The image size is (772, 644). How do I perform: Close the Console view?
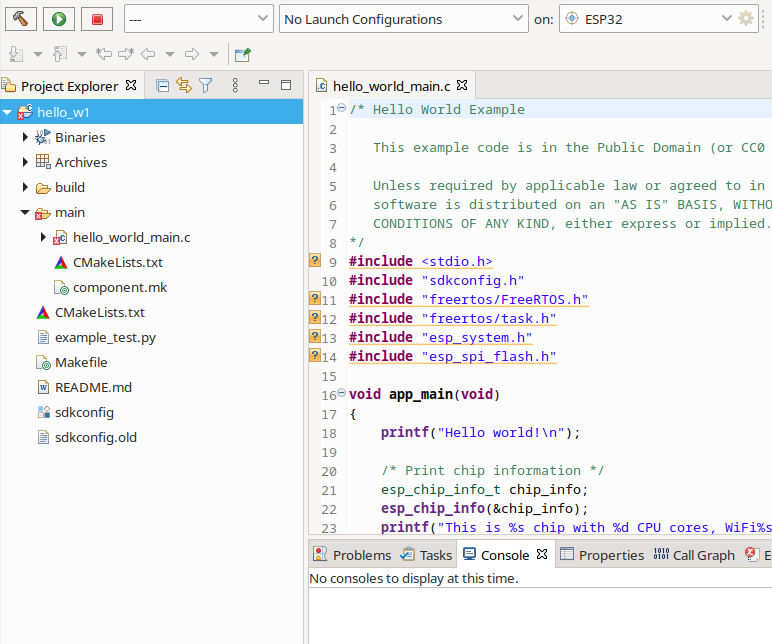[542, 554]
